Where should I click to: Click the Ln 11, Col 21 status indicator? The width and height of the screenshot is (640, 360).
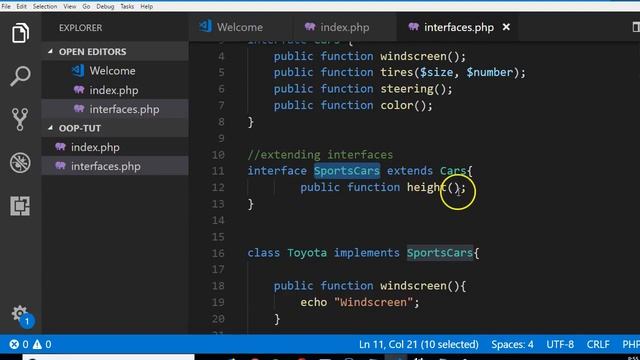[419, 344]
